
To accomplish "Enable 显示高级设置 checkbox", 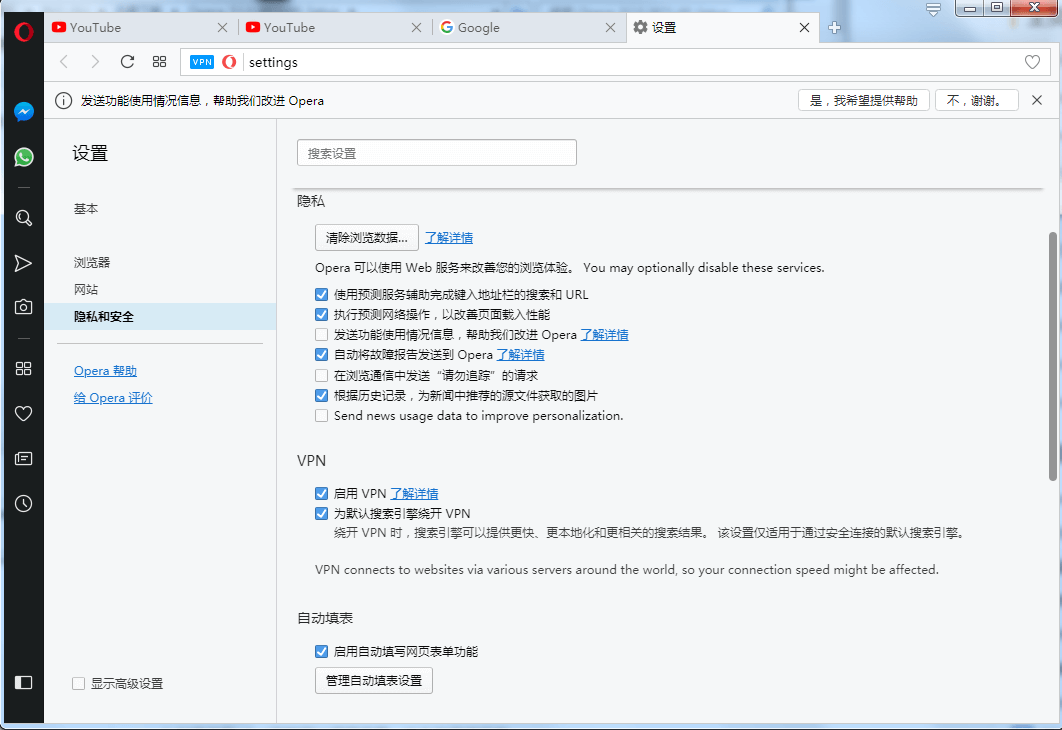I will (79, 684).
